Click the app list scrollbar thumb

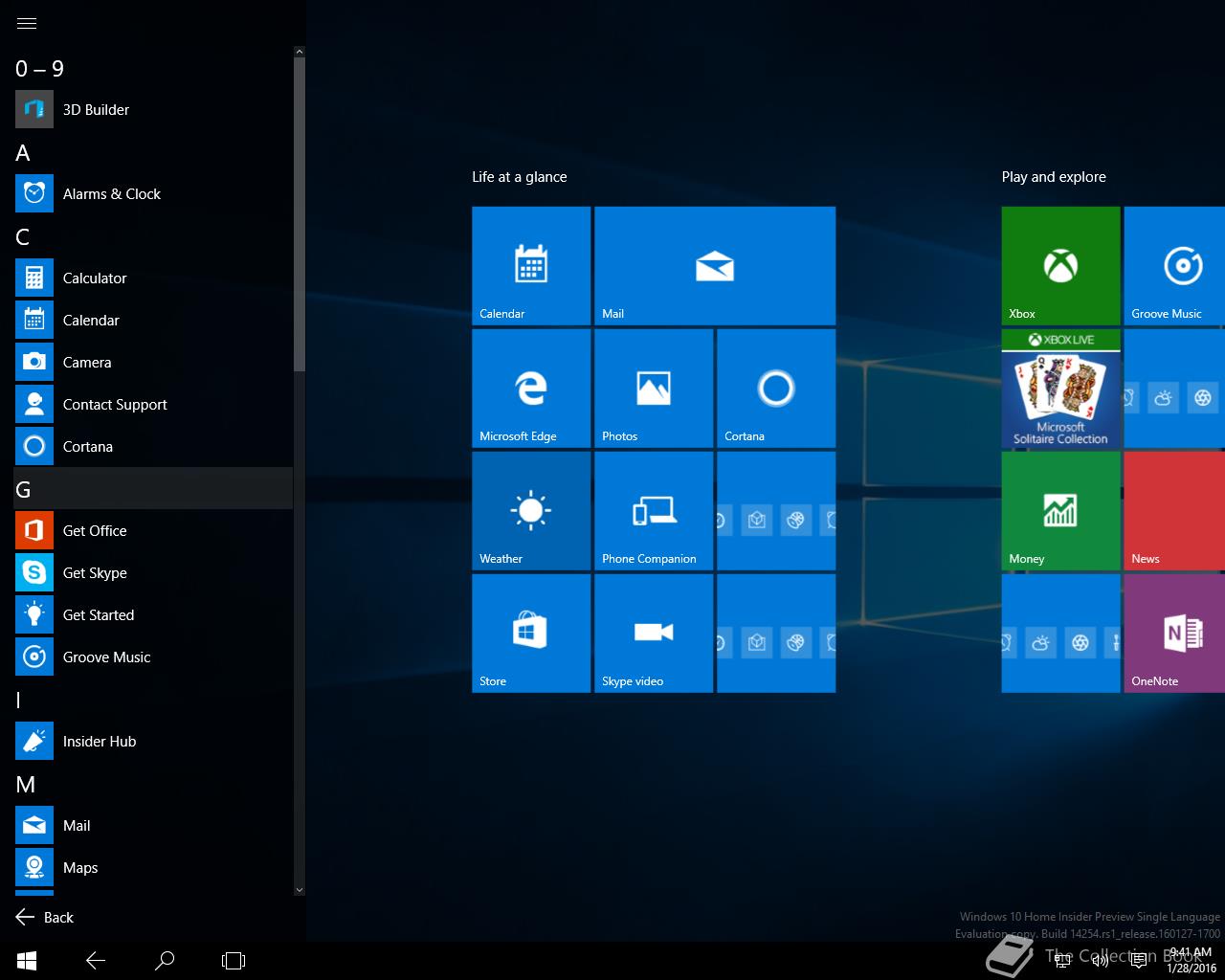[300, 214]
